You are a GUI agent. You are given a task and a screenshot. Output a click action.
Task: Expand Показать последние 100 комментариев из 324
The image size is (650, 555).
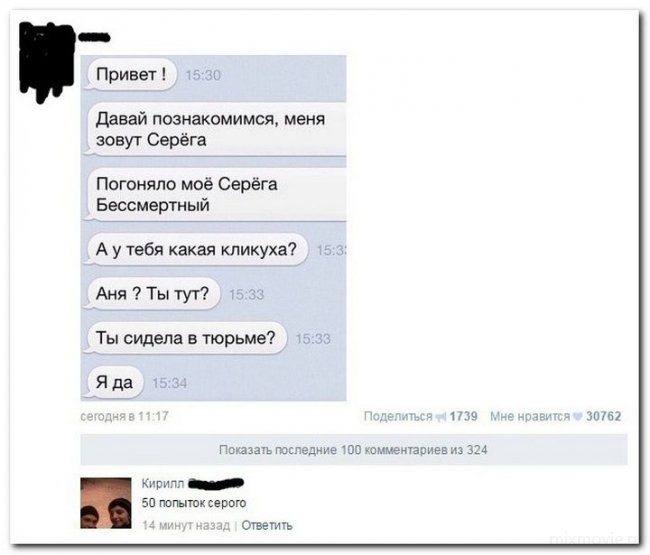(x=354, y=450)
